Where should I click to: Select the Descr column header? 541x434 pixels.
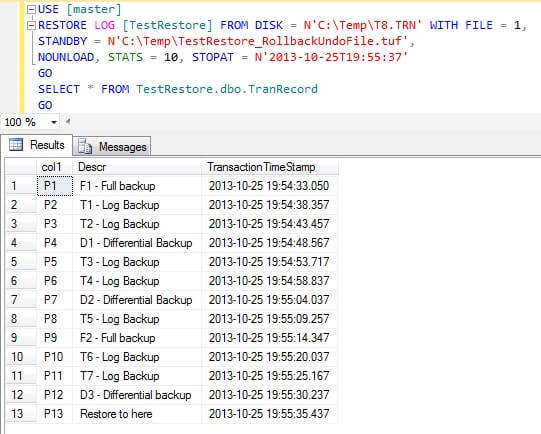(x=137, y=167)
